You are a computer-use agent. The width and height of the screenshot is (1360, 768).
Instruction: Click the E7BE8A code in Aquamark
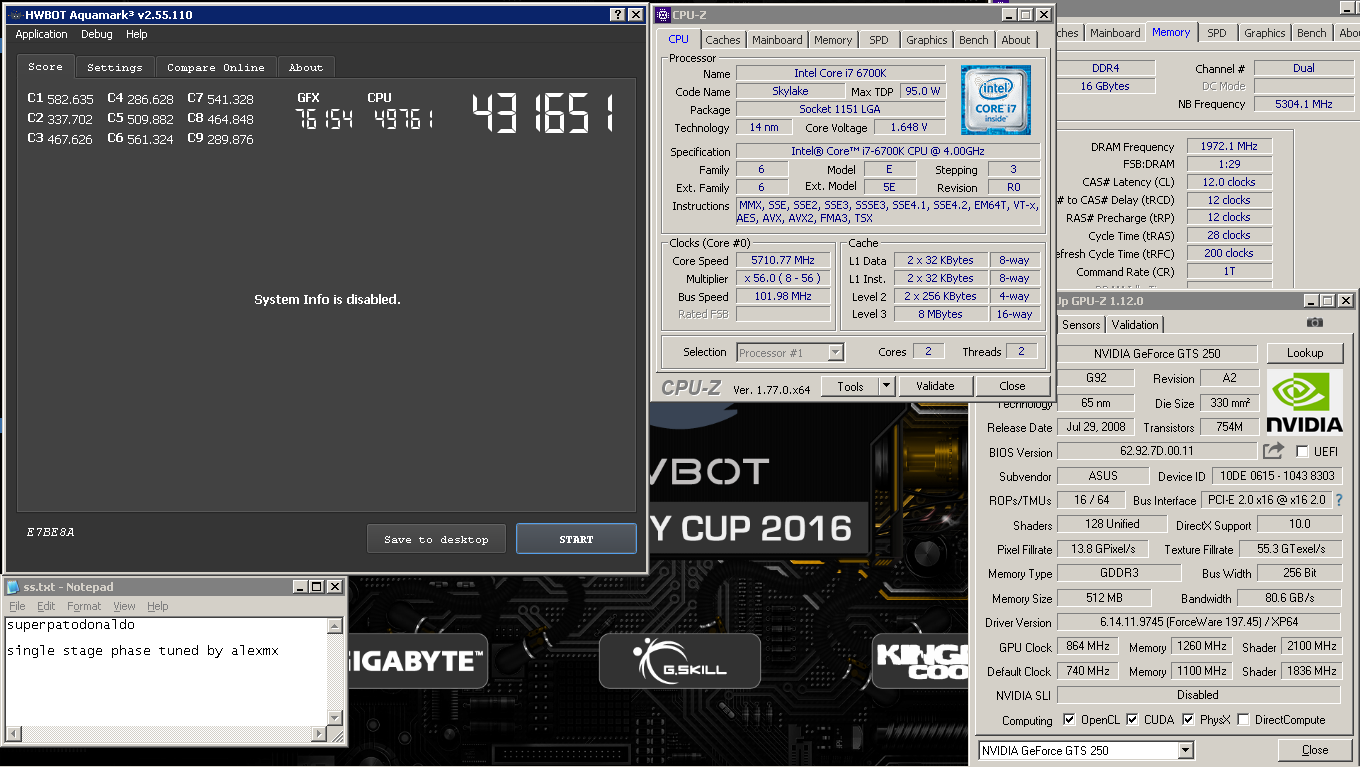(x=51, y=533)
